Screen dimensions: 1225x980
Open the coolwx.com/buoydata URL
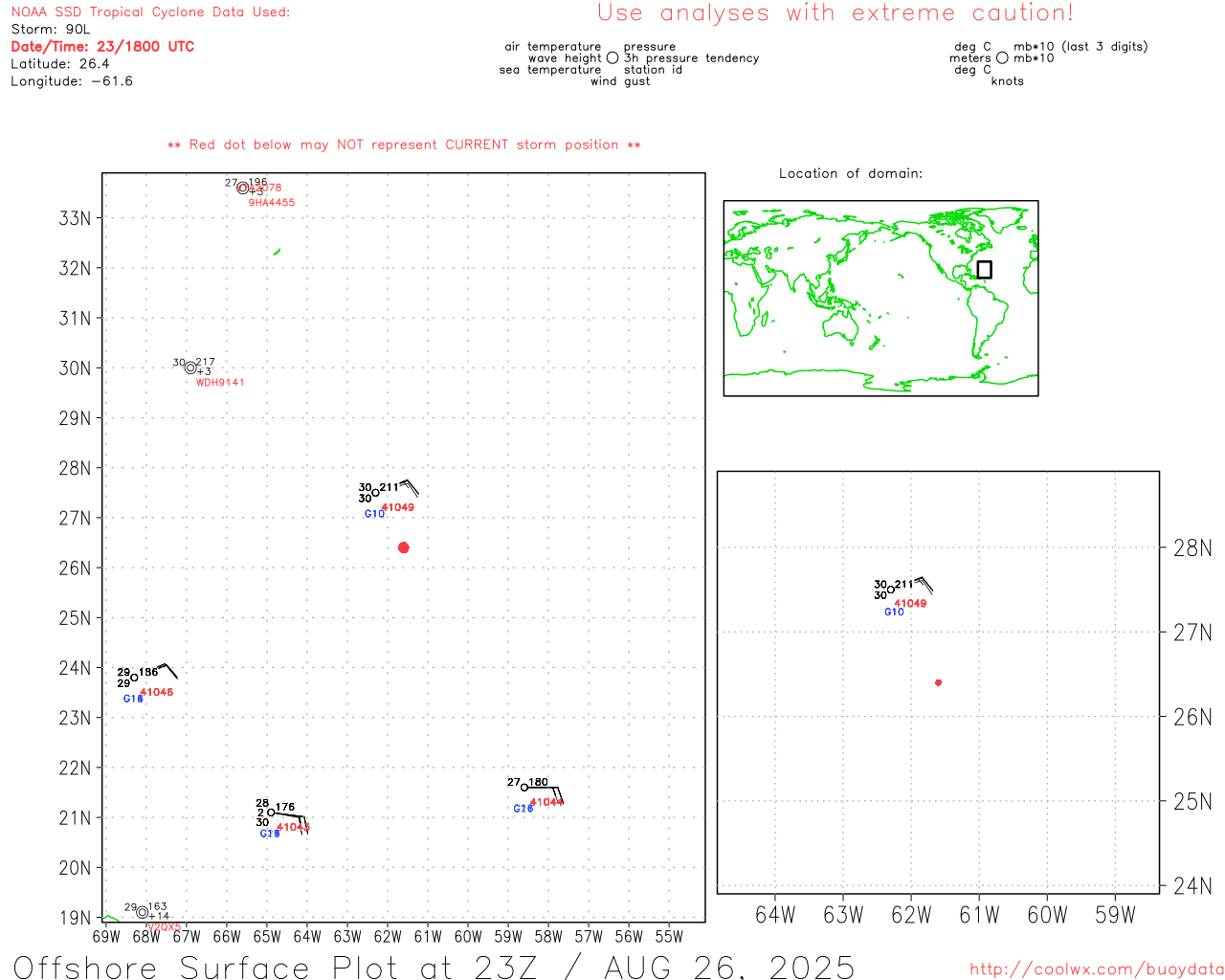1097,969
